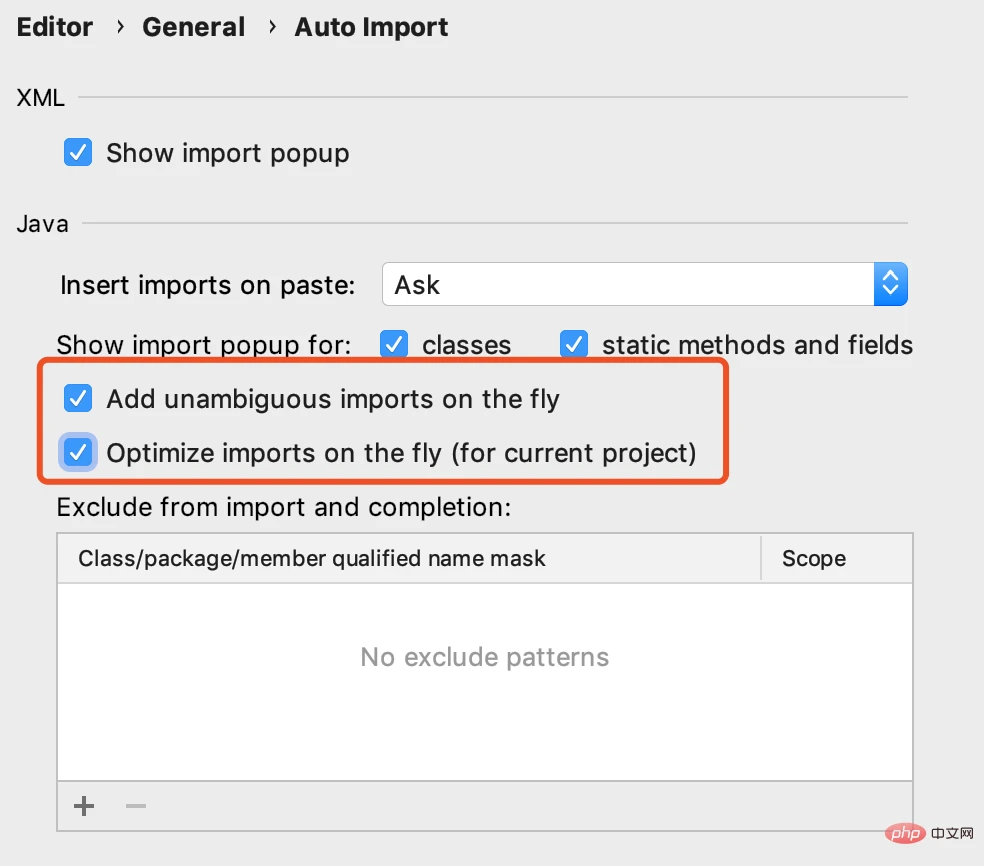Click the arrow after Editor in breadcrumb

pyautogui.click(x=120, y=27)
